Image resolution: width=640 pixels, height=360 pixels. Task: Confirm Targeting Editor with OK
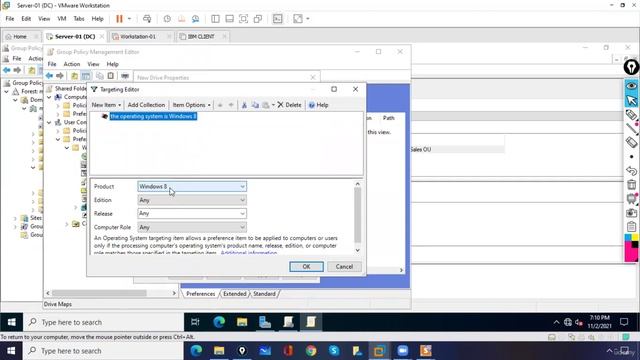(x=307, y=267)
